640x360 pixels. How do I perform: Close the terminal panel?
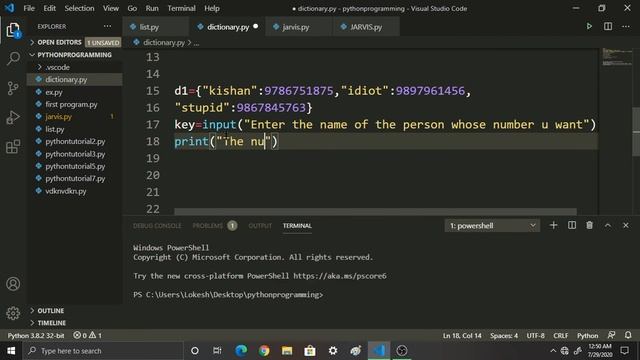[626, 225]
